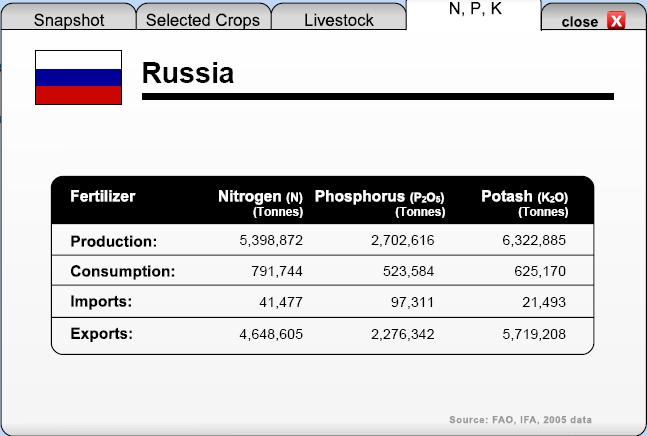
Task: Select the Imports row label
Action: pyautogui.click(x=101, y=302)
